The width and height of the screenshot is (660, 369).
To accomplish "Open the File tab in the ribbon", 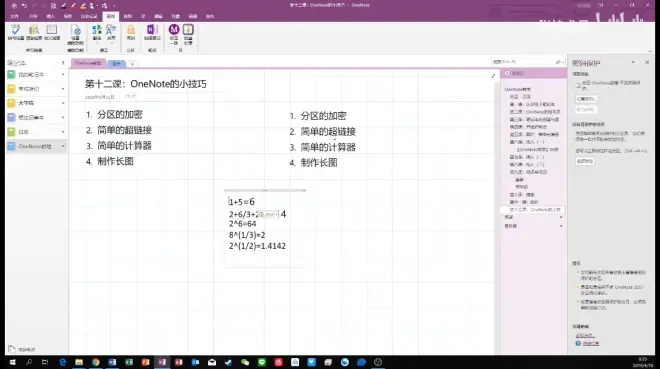I will (x=14, y=16).
